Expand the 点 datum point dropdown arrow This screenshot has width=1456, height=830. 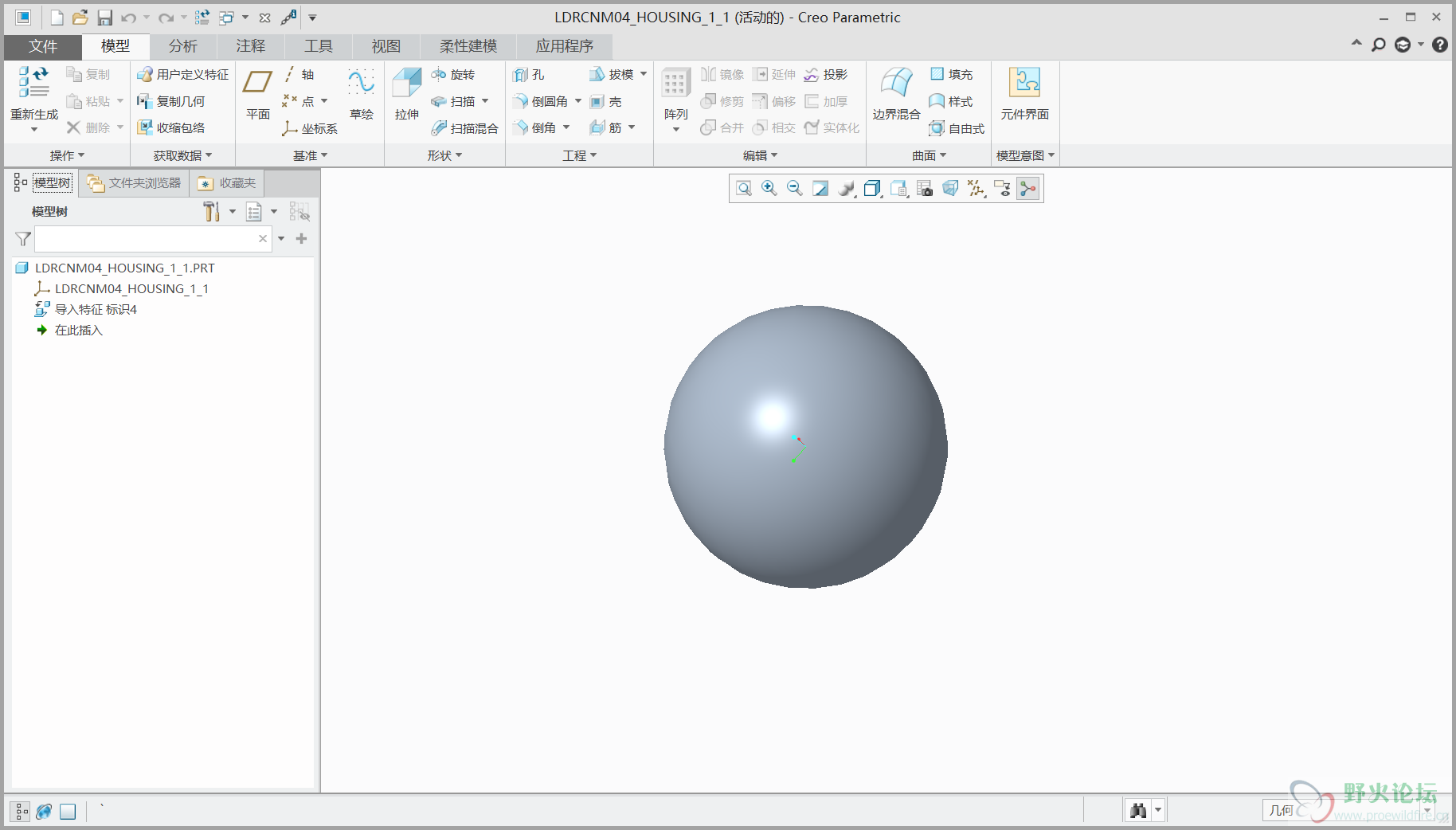coord(324,102)
